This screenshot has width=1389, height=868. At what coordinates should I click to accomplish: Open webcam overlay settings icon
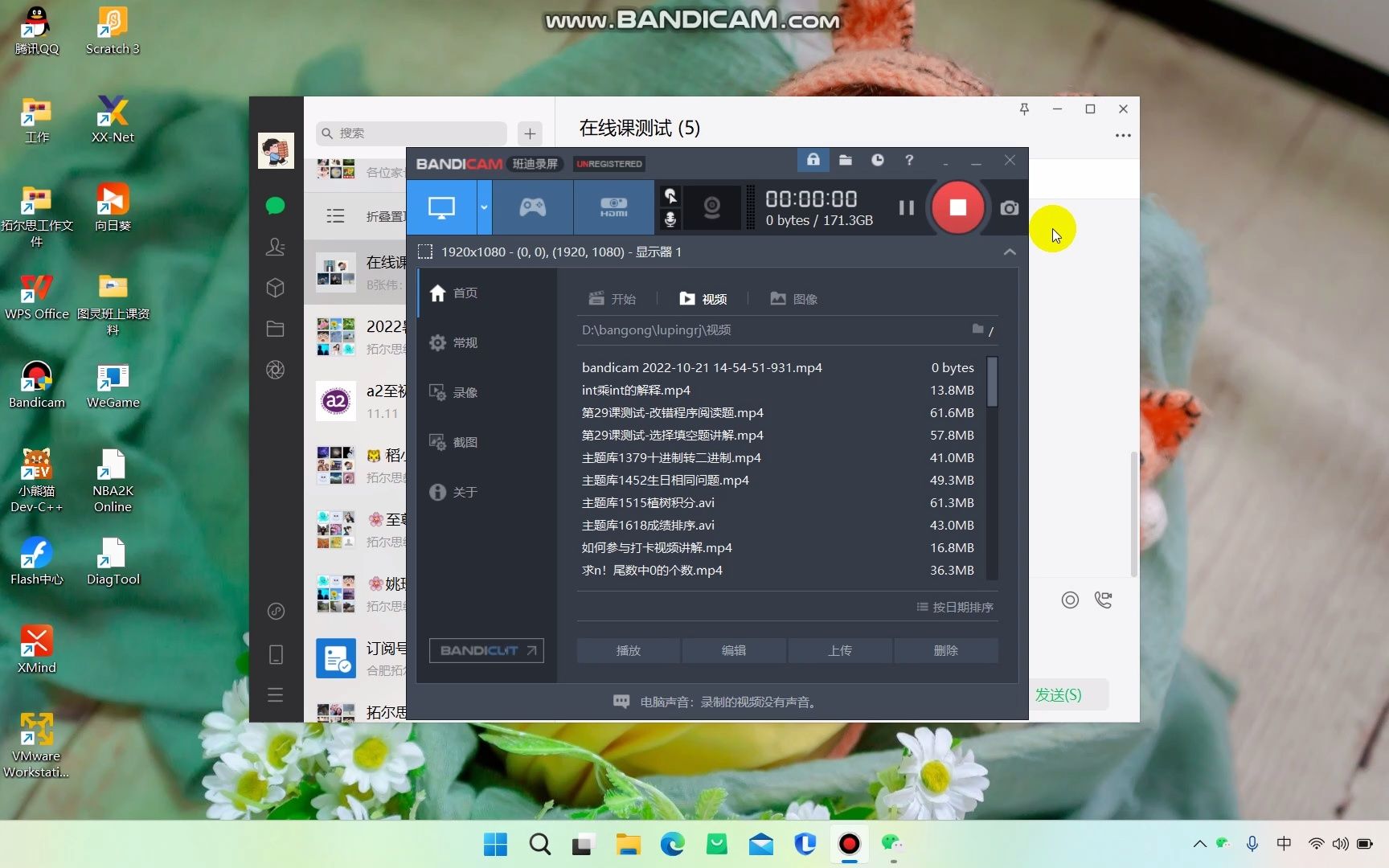click(711, 207)
